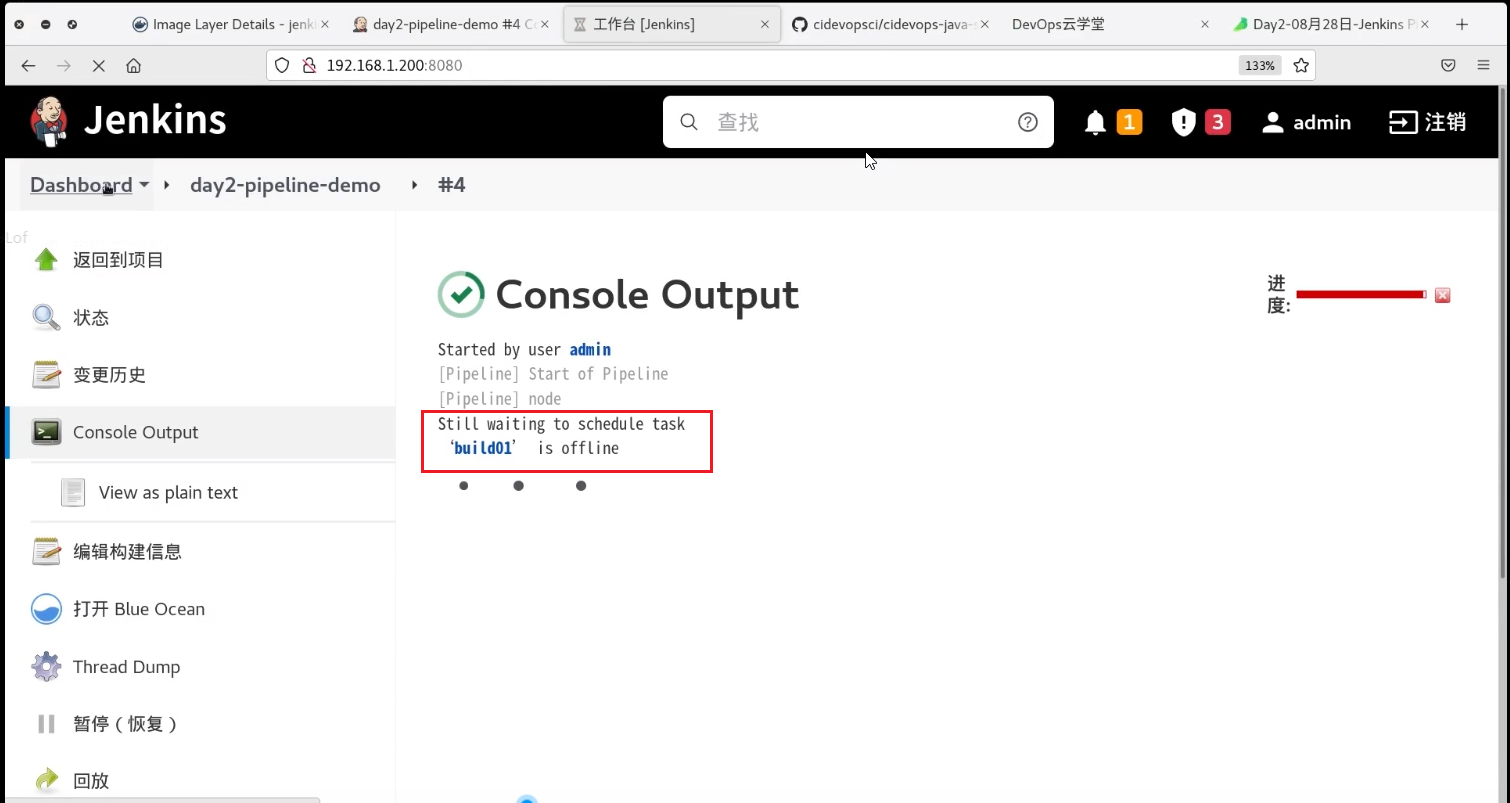
Task: Click the Blue Ocean wave icon
Action: pos(46,609)
